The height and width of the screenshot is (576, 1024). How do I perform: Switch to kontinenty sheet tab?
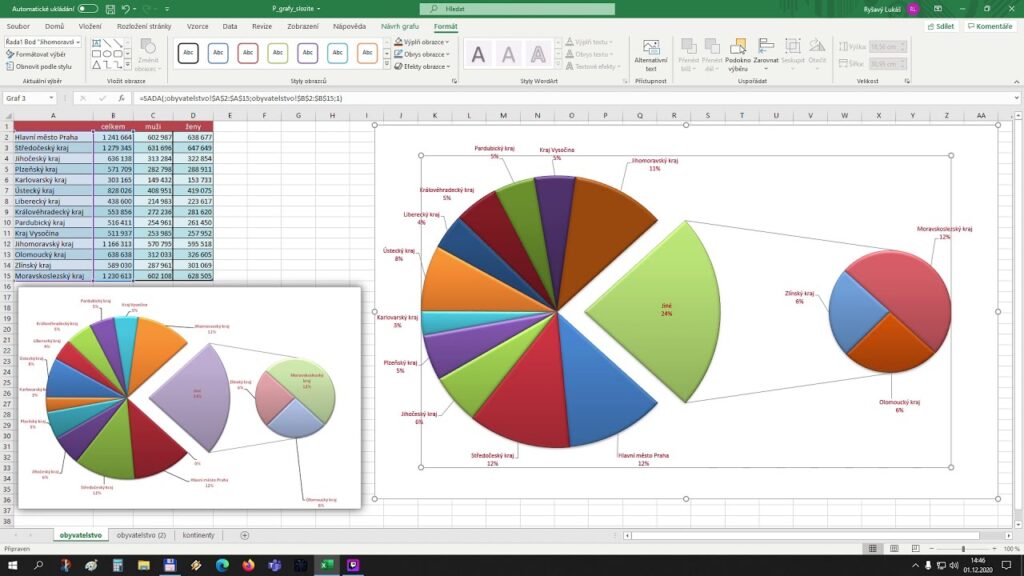pyautogui.click(x=198, y=535)
